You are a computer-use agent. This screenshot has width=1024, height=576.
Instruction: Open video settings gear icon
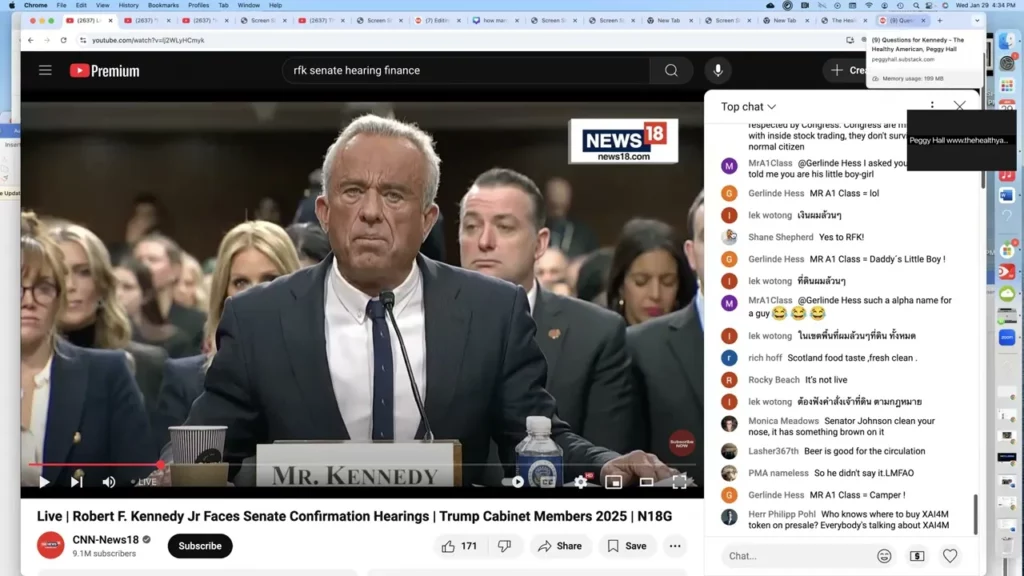580,482
